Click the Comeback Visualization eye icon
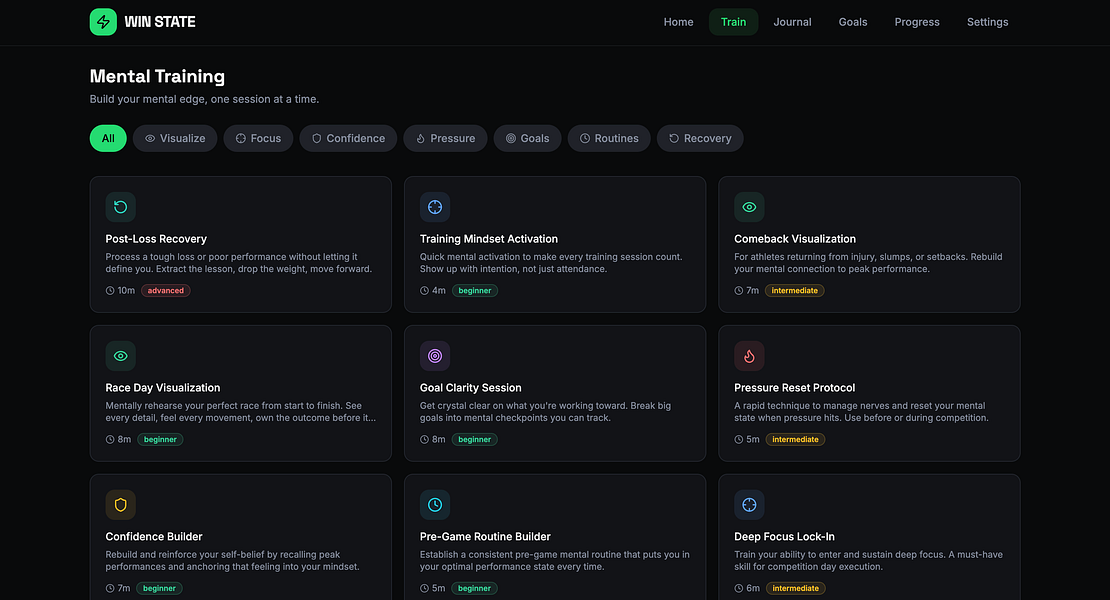The width and height of the screenshot is (1110, 600). (749, 207)
